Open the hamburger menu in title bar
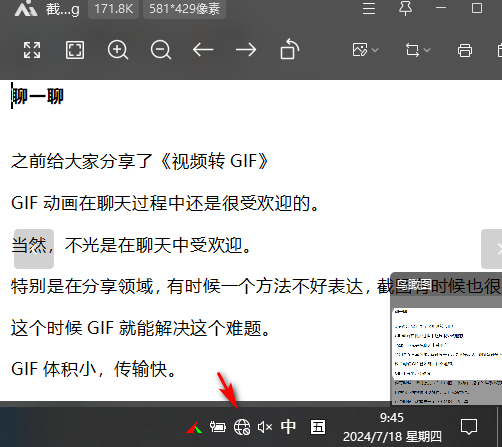 point(369,8)
